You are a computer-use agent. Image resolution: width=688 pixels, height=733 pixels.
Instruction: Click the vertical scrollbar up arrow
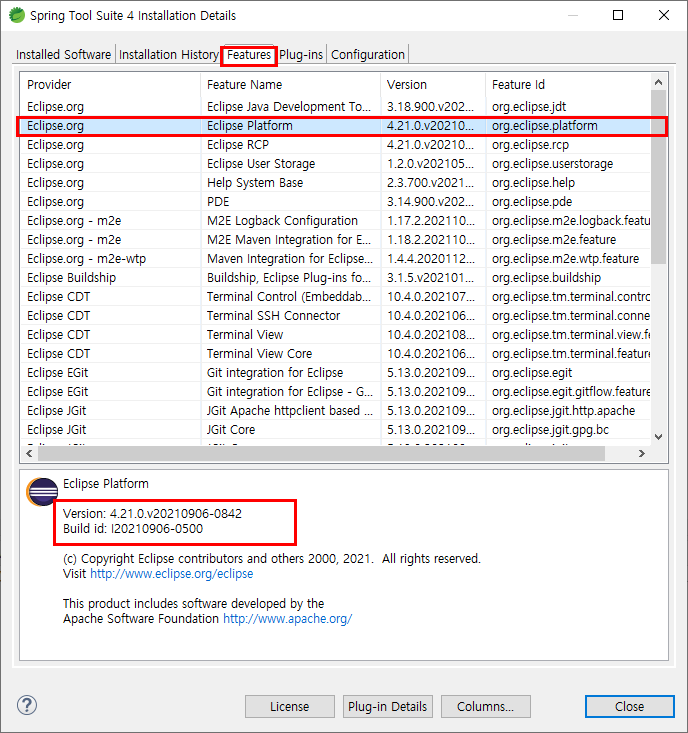coord(659,82)
